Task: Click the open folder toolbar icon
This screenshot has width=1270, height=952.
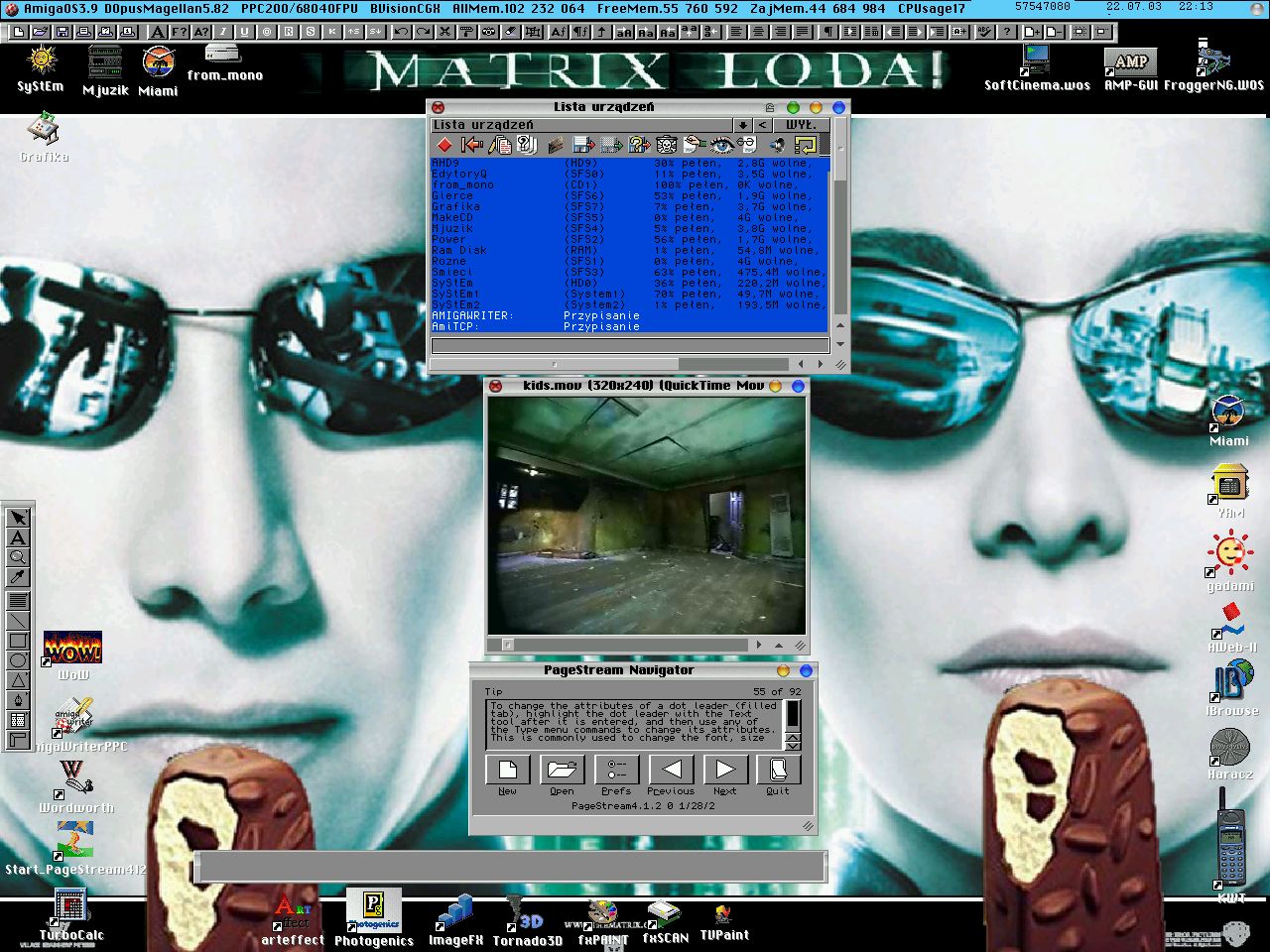Action: pyautogui.click(x=40, y=32)
